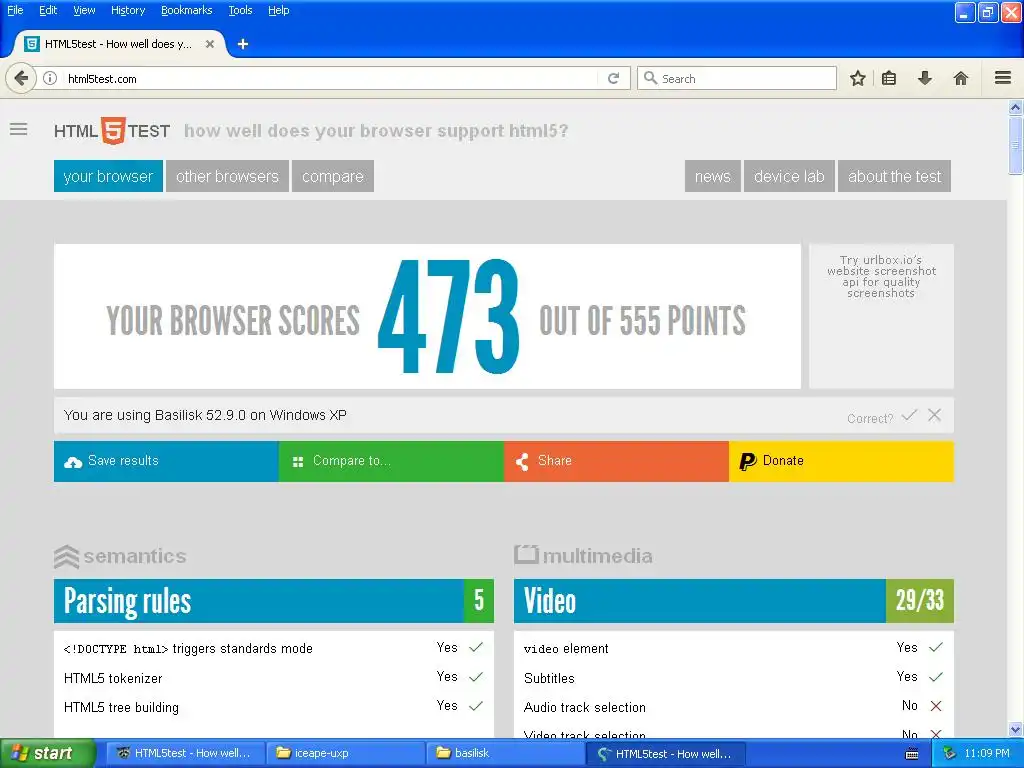Switch to basilisk folder taskbar item
1024x768 pixels.
506,754
